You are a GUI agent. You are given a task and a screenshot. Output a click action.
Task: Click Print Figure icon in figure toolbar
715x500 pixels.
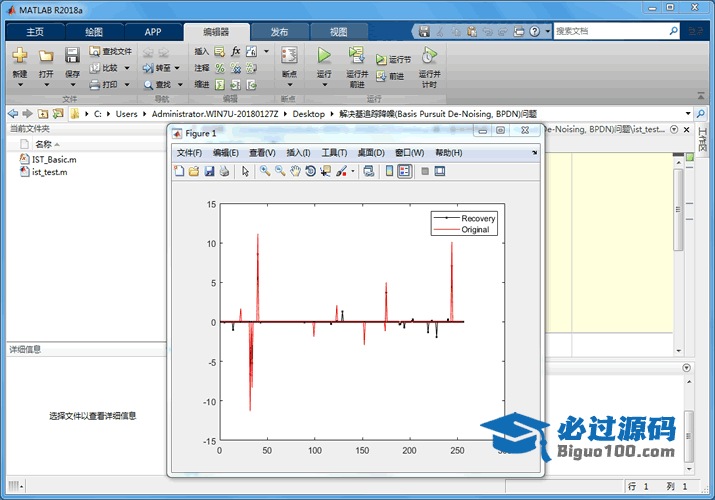224,171
